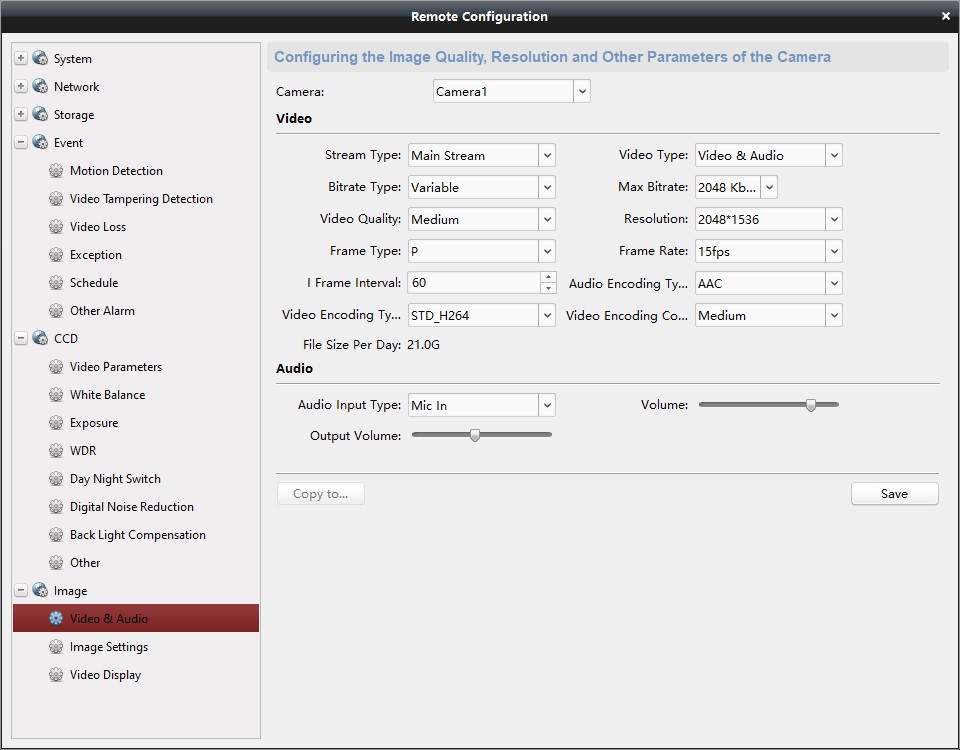The height and width of the screenshot is (750, 960).
Task: Open Back Light Compensation settings icon
Action: pyautogui.click(x=56, y=534)
